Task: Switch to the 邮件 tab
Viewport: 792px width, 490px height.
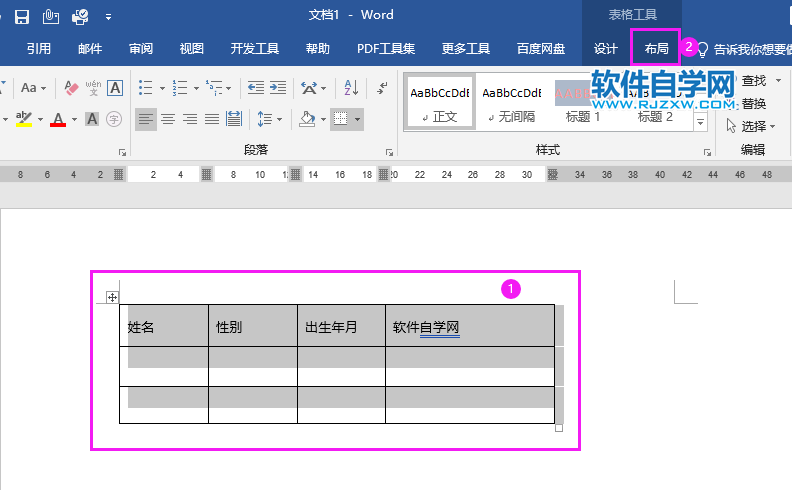Action: (x=90, y=48)
